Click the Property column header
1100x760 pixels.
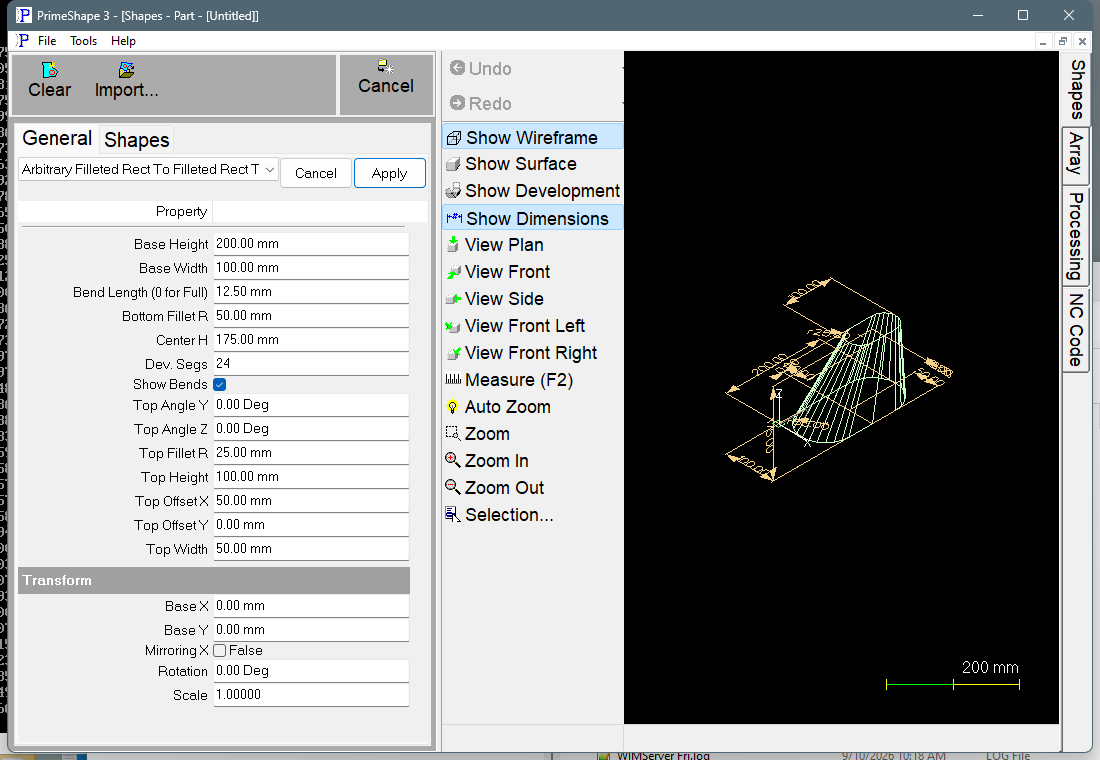tap(115, 211)
